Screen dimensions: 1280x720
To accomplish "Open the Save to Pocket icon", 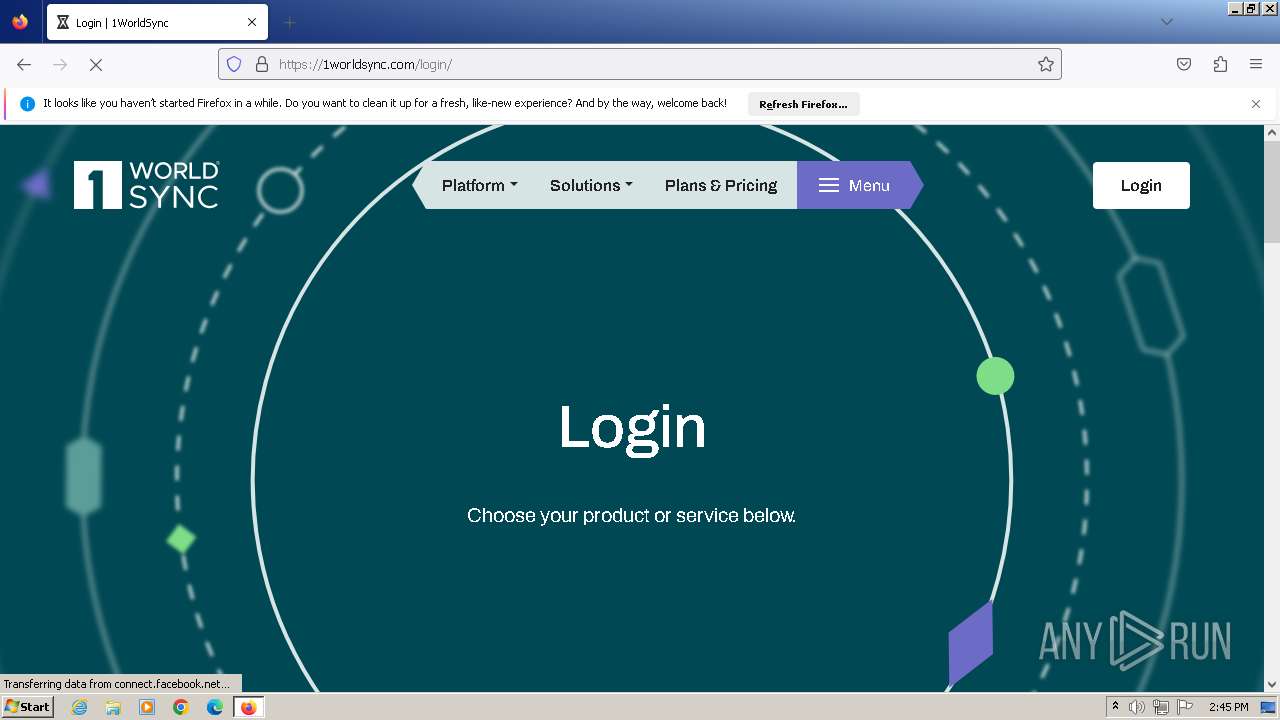I will pyautogui.click(x=1184, y=64).
